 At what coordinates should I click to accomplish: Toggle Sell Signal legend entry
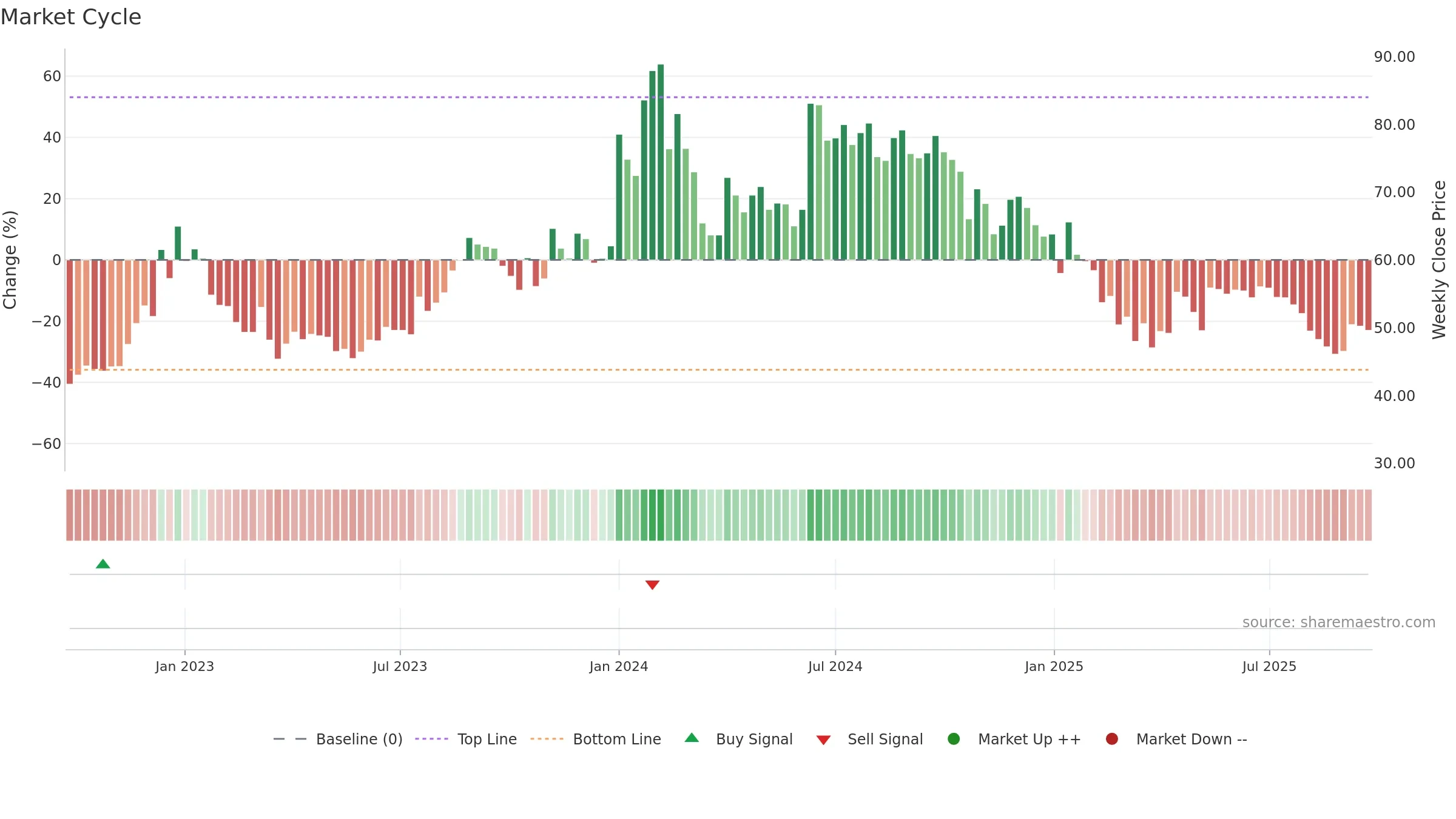[869, 739]
